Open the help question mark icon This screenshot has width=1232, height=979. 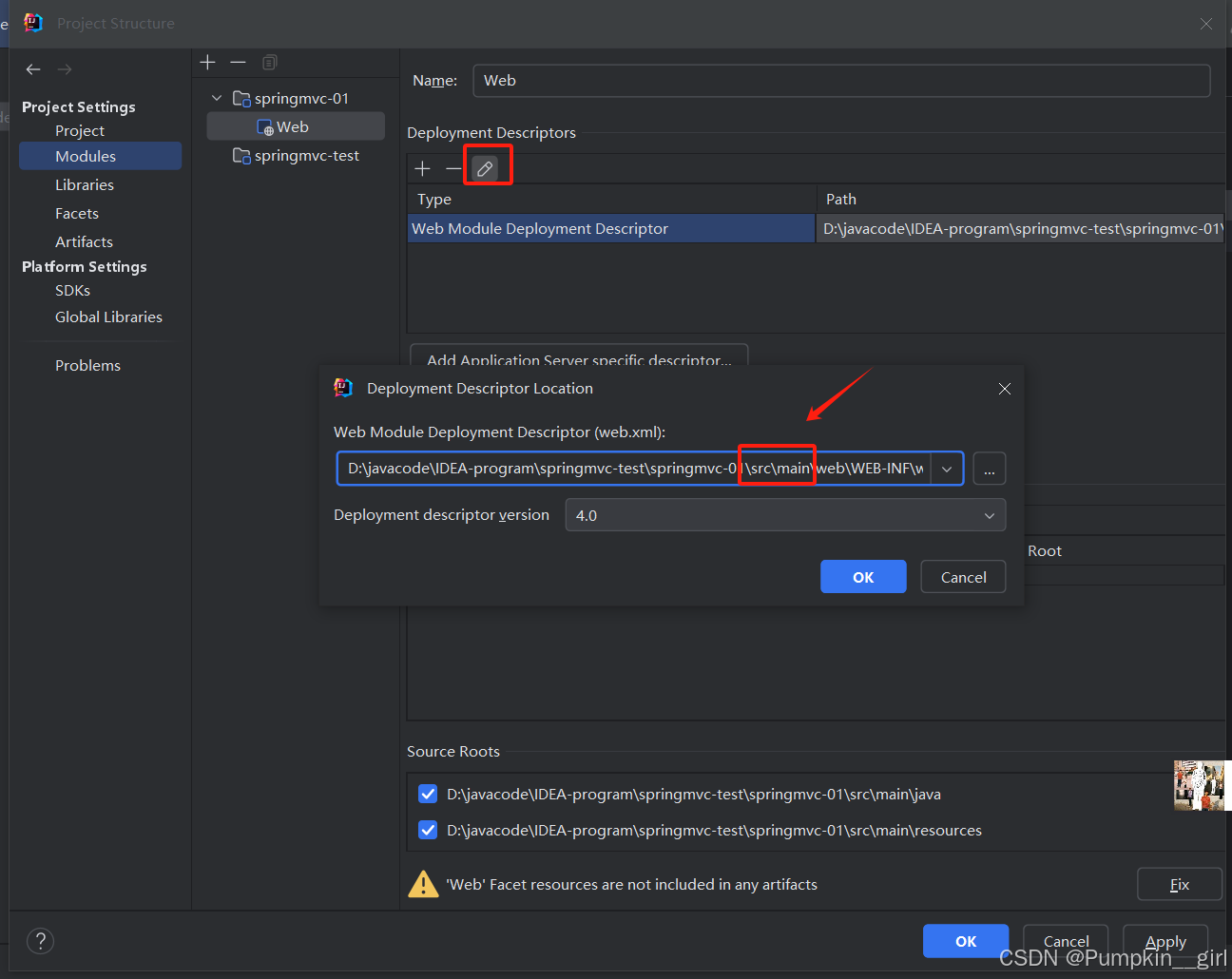click(40, 941)
